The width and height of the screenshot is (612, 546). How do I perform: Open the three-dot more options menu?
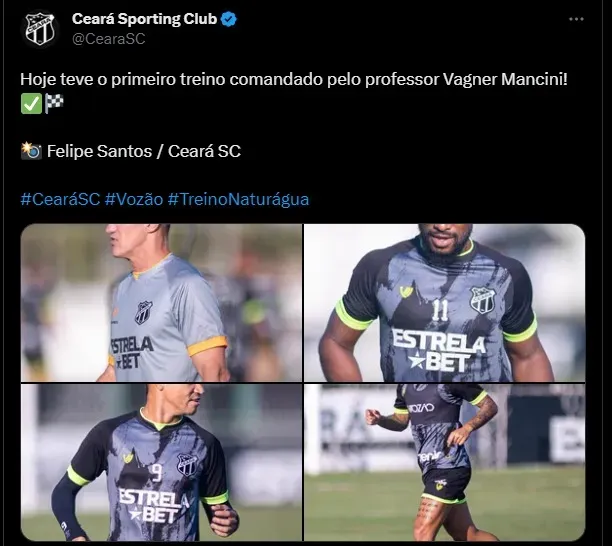pyautogui.click(x=576, y=19)
